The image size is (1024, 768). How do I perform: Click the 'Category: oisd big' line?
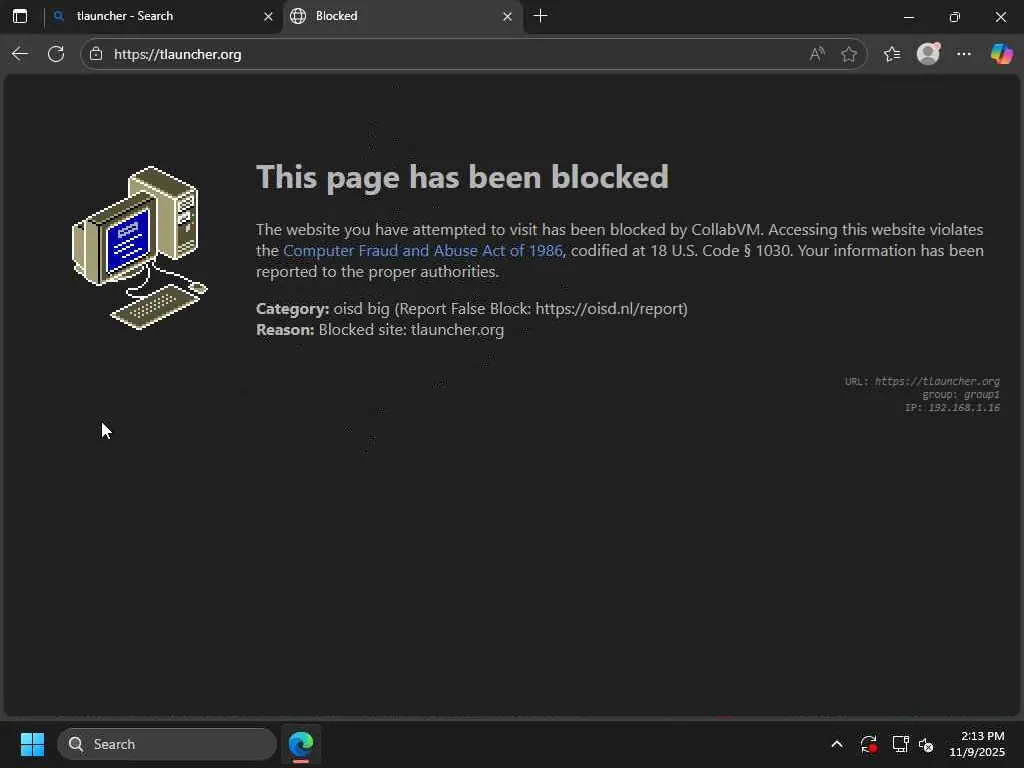[472, 308]
